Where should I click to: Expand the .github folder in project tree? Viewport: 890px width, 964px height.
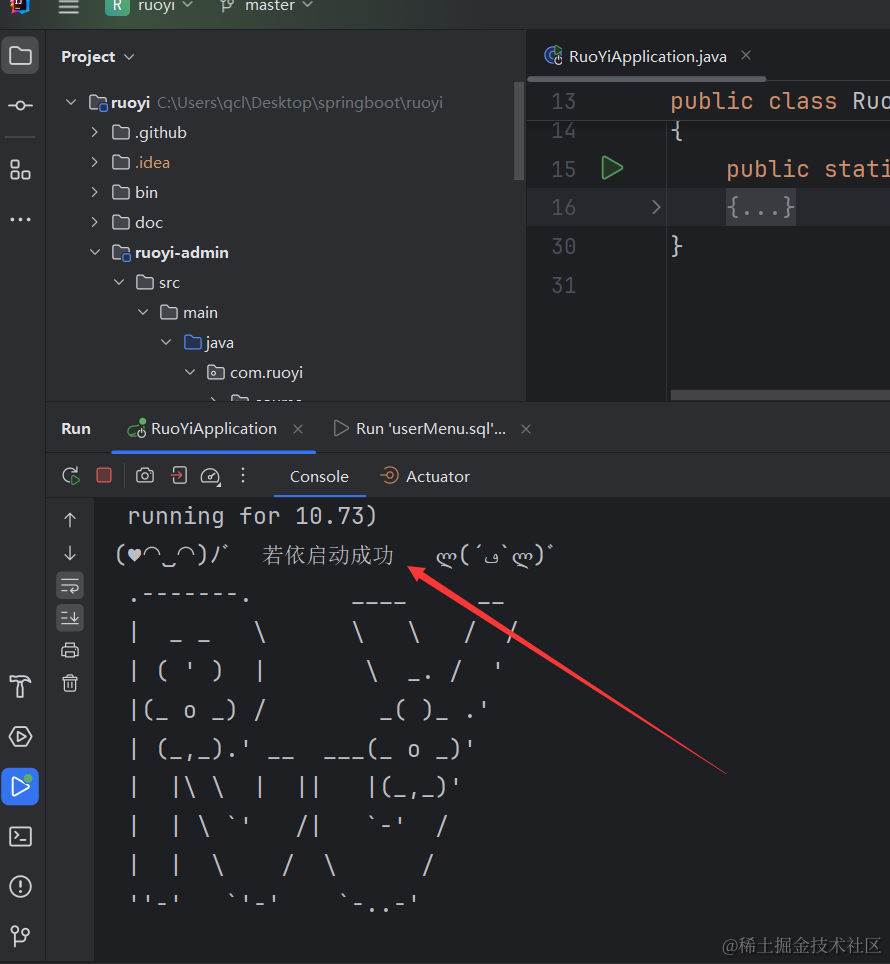tap(95, 133)
